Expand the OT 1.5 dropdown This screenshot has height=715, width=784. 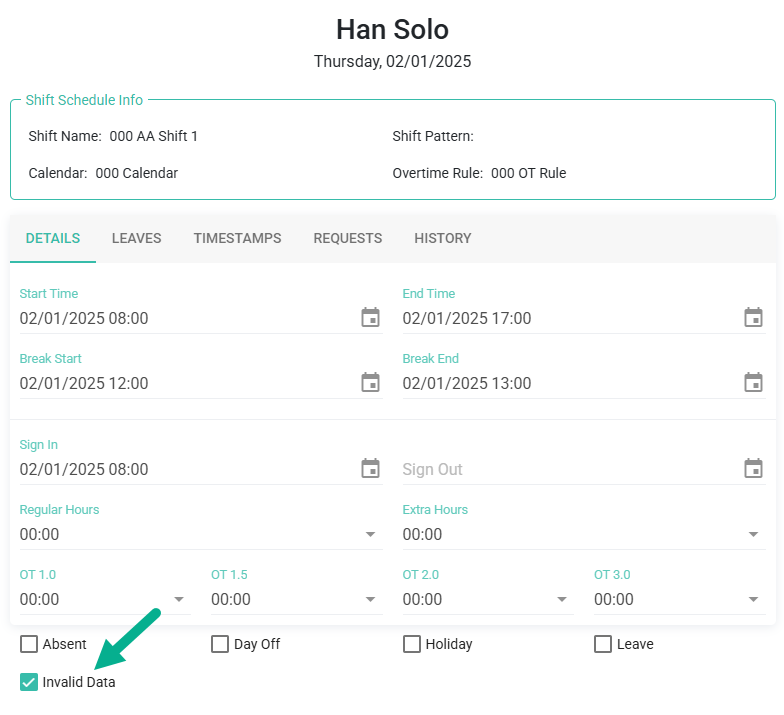pos(370,600)
